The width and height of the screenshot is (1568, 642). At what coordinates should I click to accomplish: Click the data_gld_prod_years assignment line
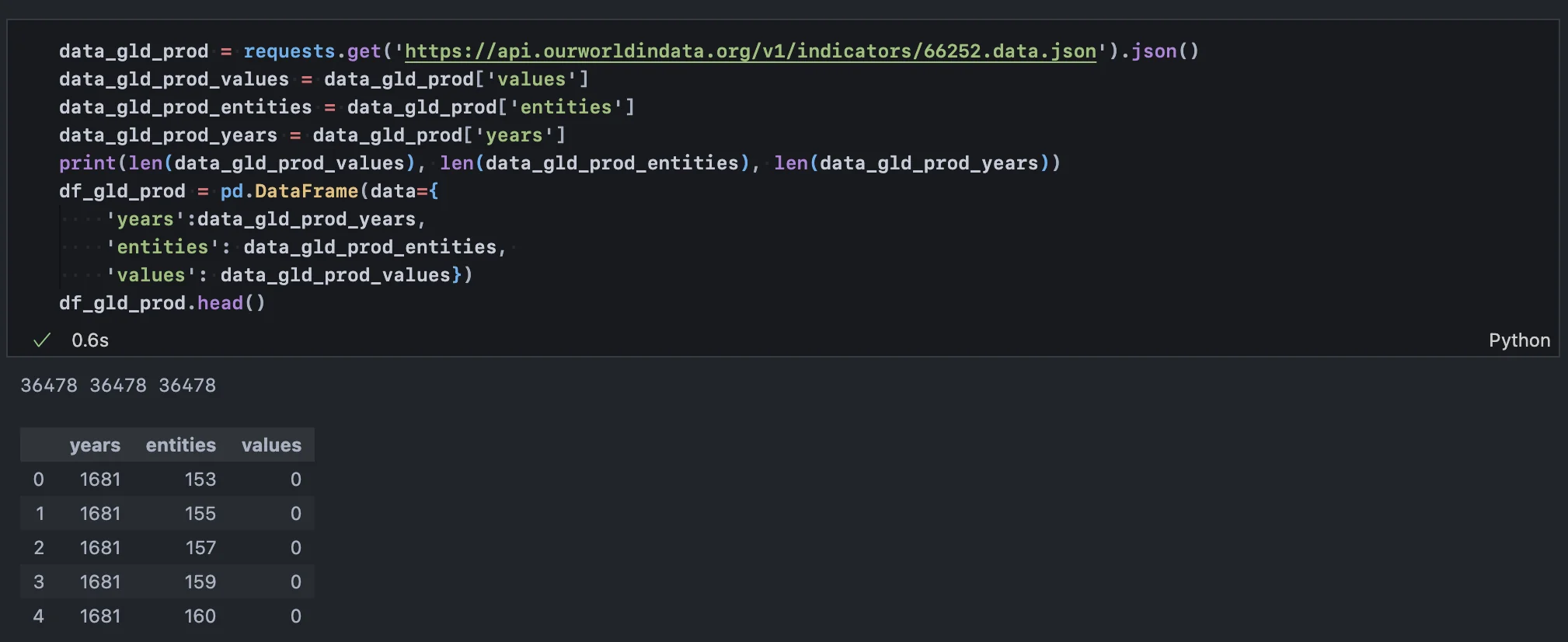(311, 135)
